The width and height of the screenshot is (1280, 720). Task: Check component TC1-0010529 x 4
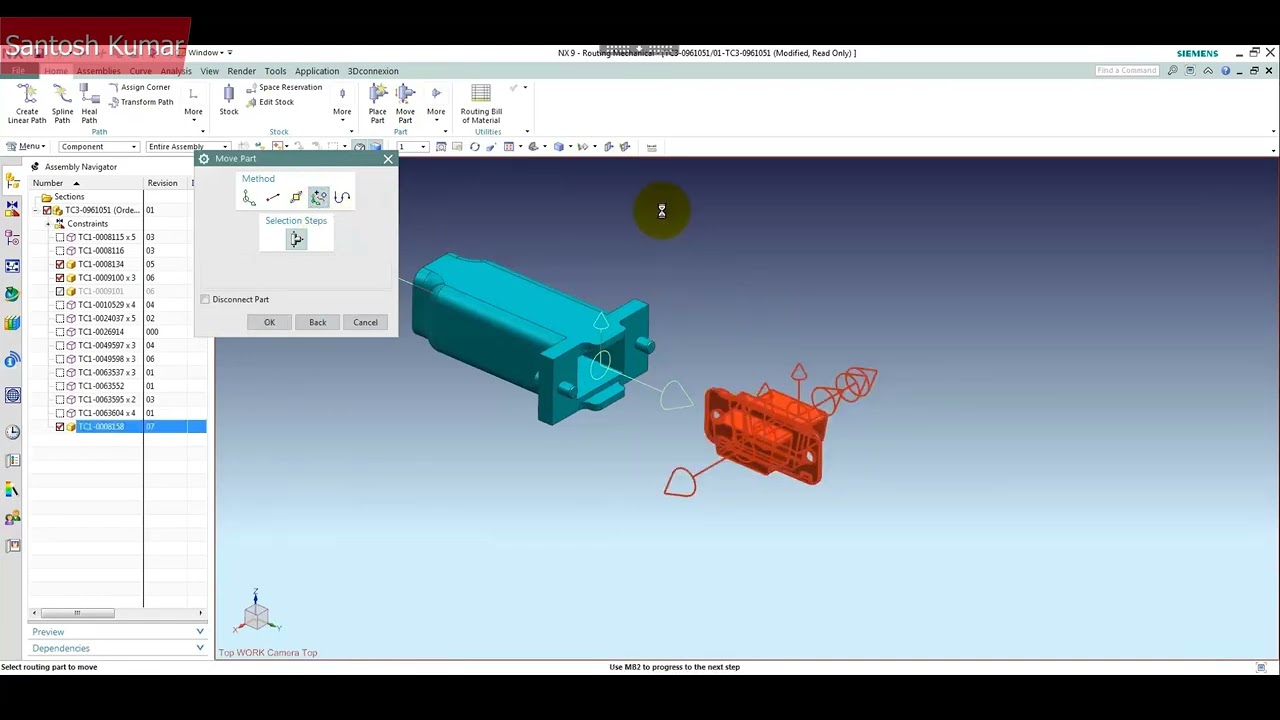(x=60, y=305)
